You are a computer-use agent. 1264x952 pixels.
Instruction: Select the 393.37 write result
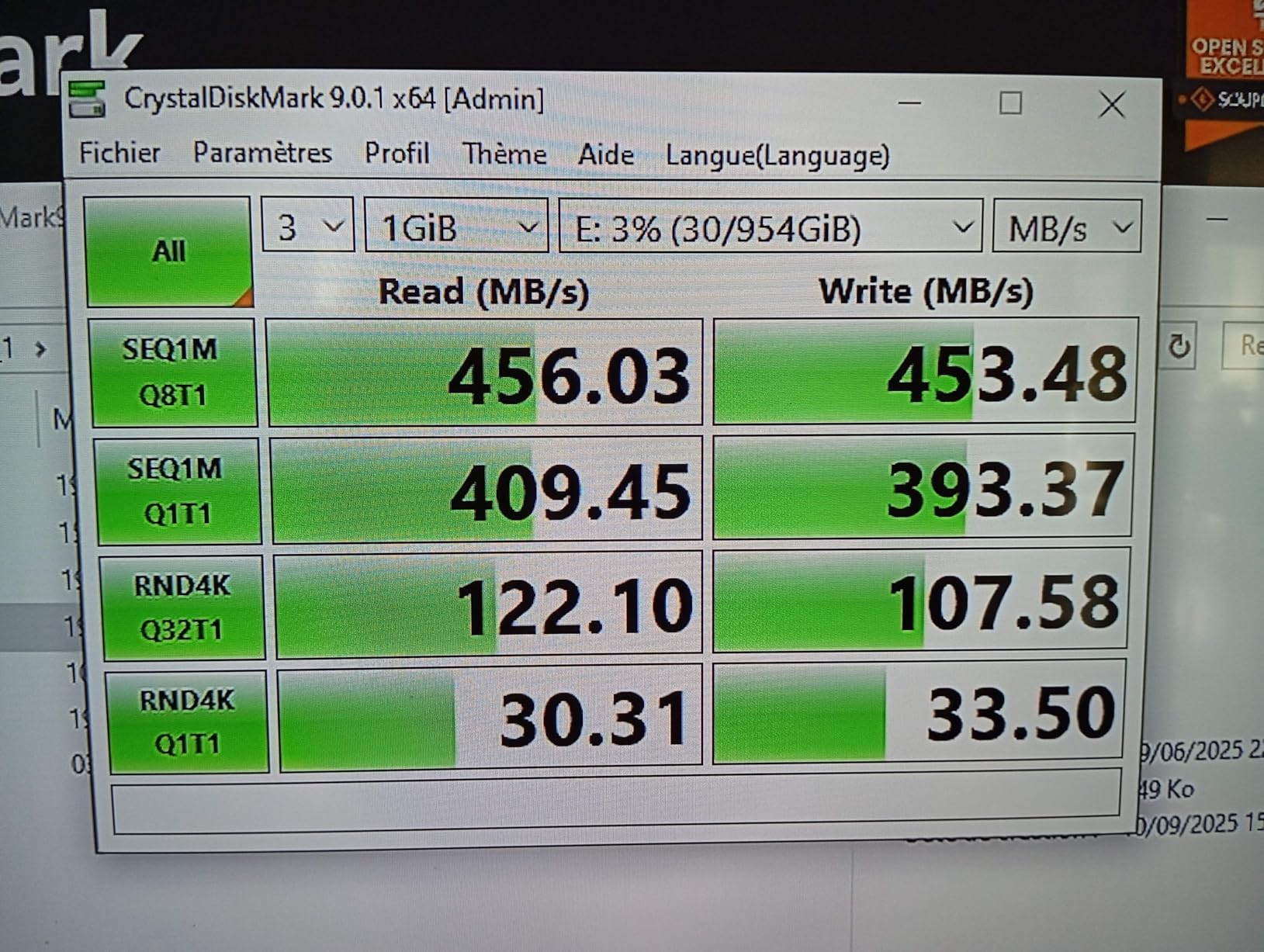pos(923,486)
